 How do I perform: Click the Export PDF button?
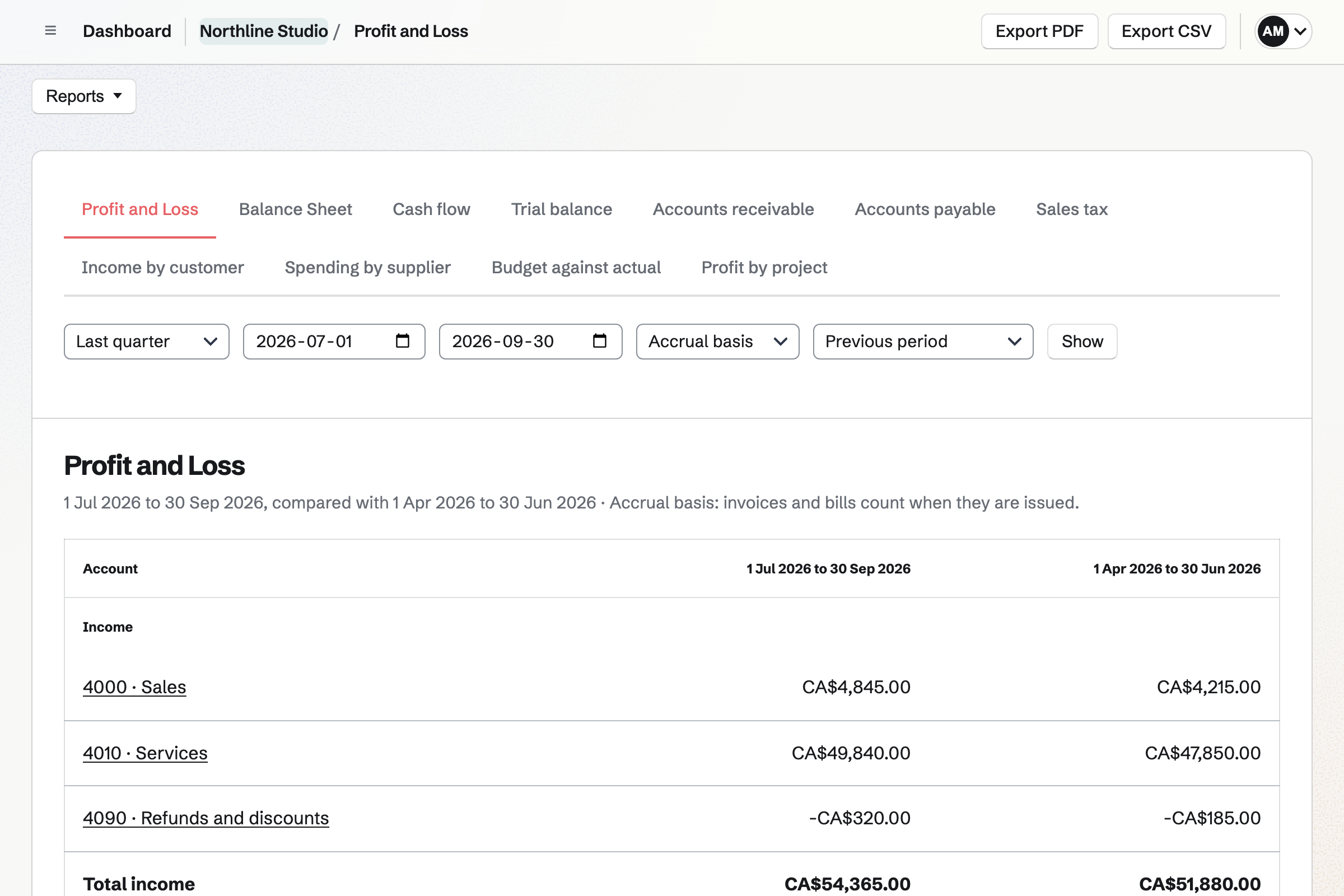[1039, 31]
